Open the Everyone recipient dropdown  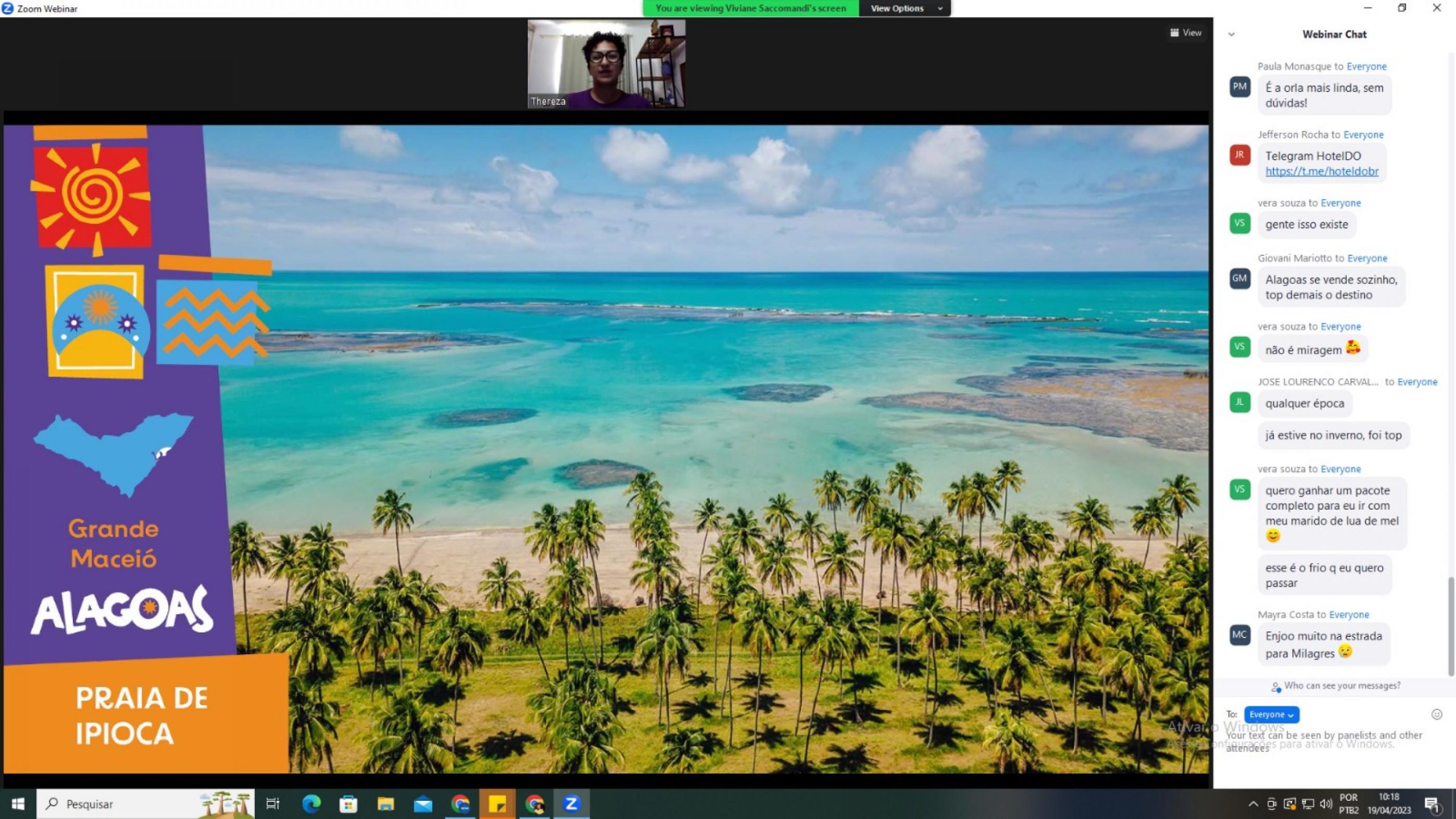[1271, 714]
